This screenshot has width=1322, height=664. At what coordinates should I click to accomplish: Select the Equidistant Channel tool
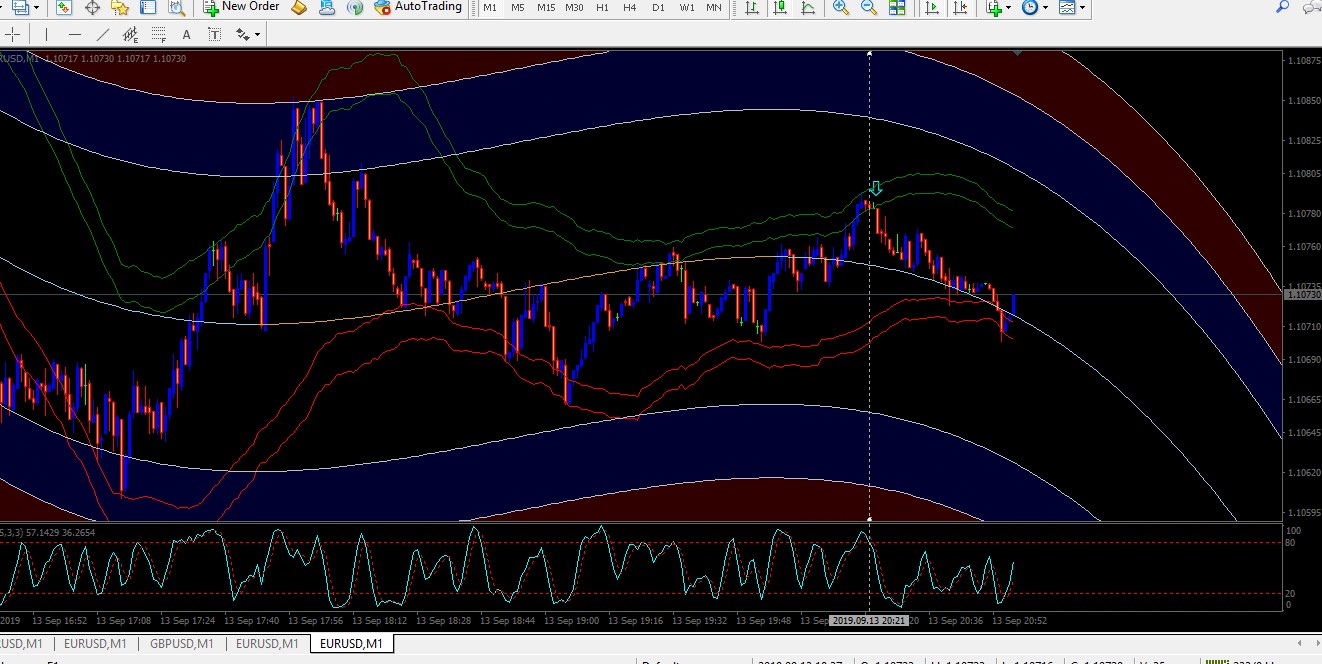point(130,34)
